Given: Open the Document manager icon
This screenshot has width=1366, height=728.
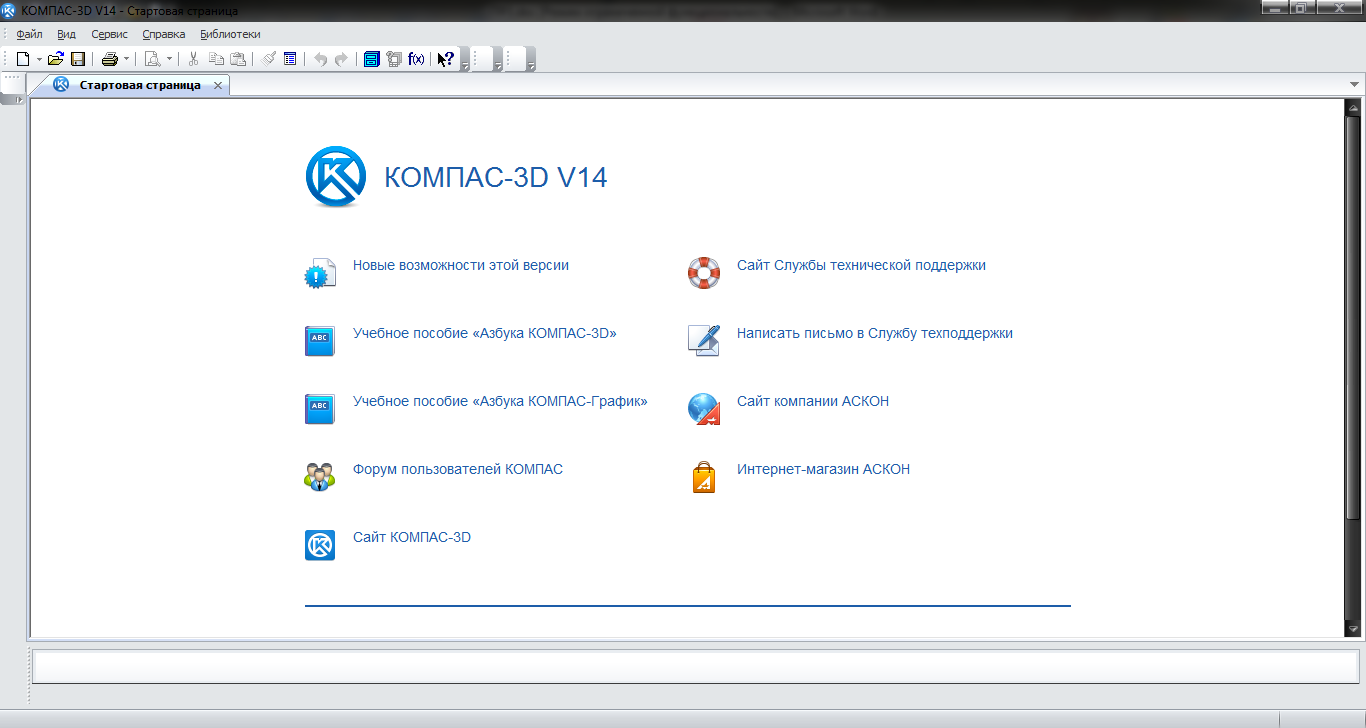Looking at the screenshot, I should pyautogui.click(x=393, y=59).
